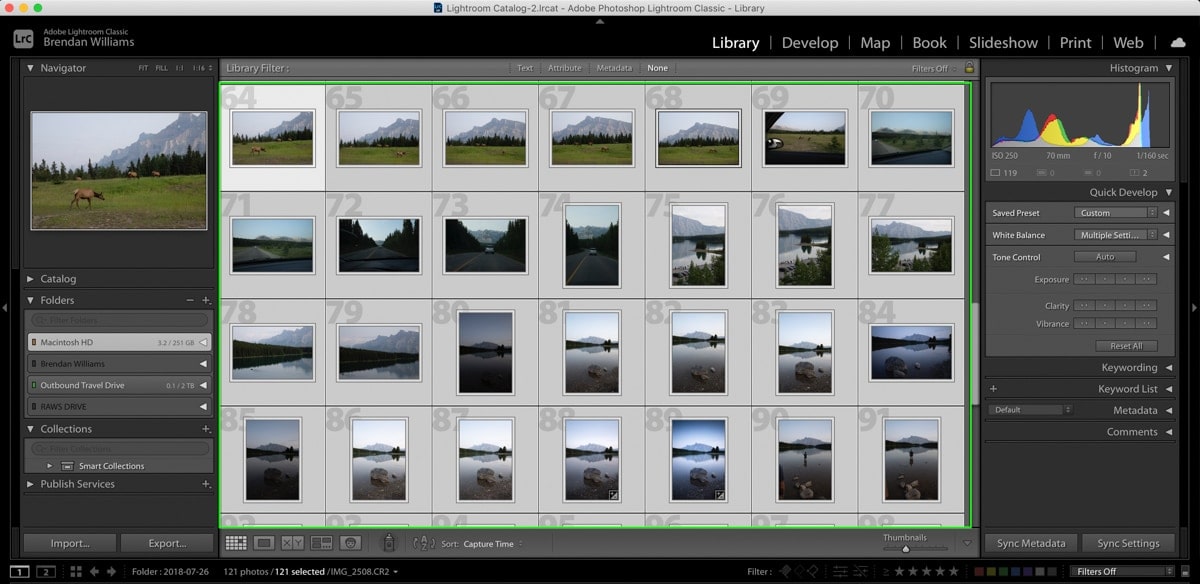The height and width of the screenshot is (584, 1200).
Task: Select thumbnail number 70
Action: 910,138
